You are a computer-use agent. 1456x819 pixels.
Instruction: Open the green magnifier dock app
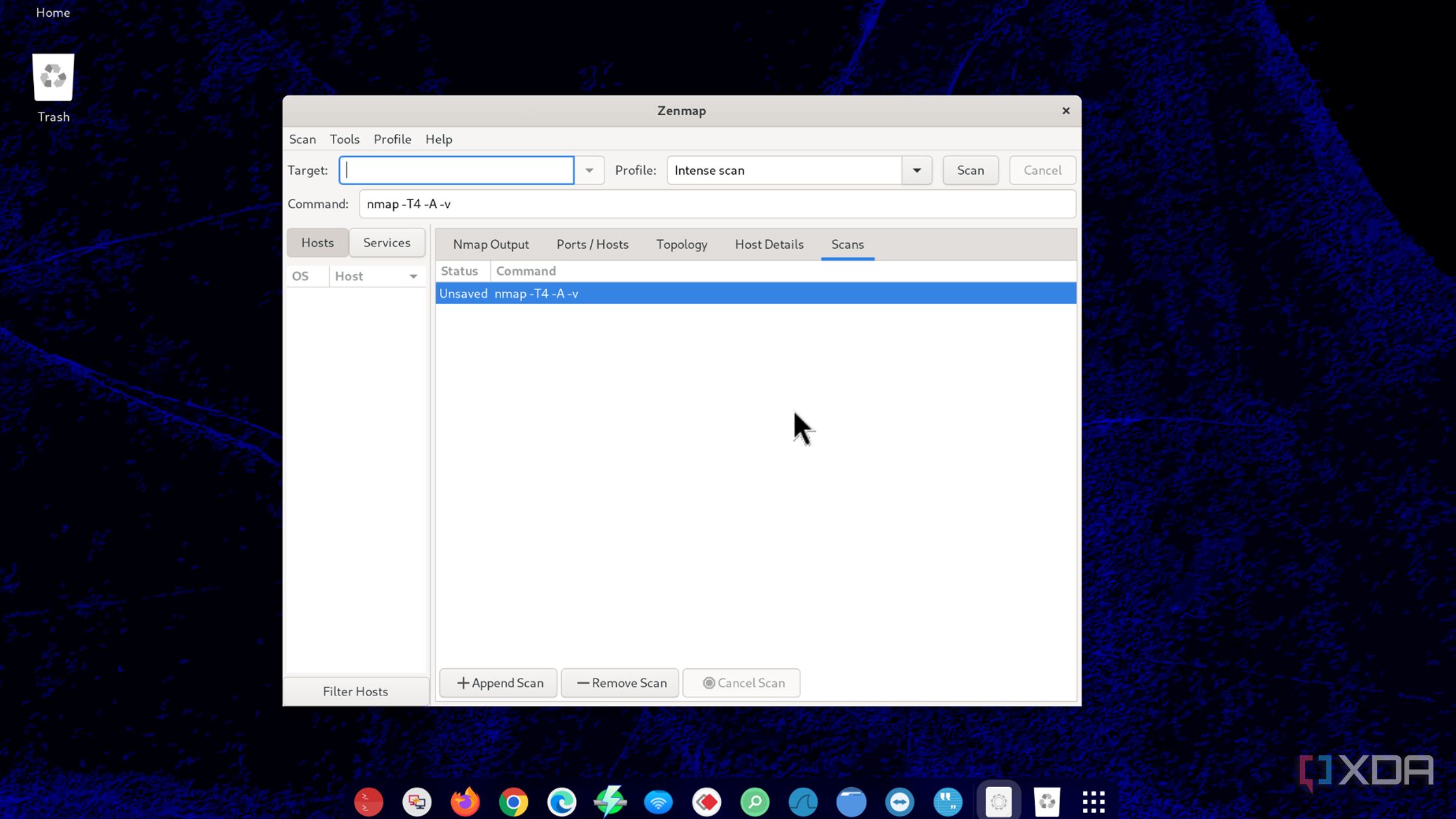pos(755,801)
